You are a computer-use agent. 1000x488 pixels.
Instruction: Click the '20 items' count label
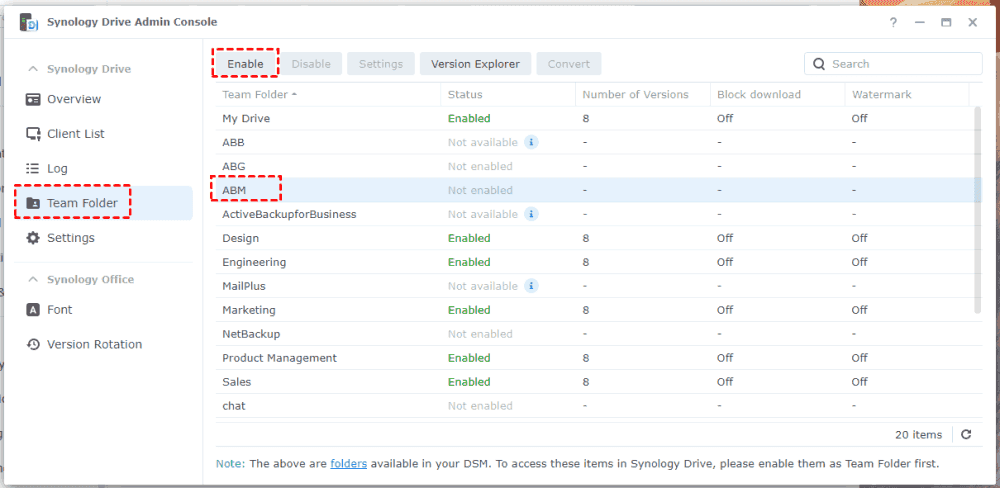point(918,434)
